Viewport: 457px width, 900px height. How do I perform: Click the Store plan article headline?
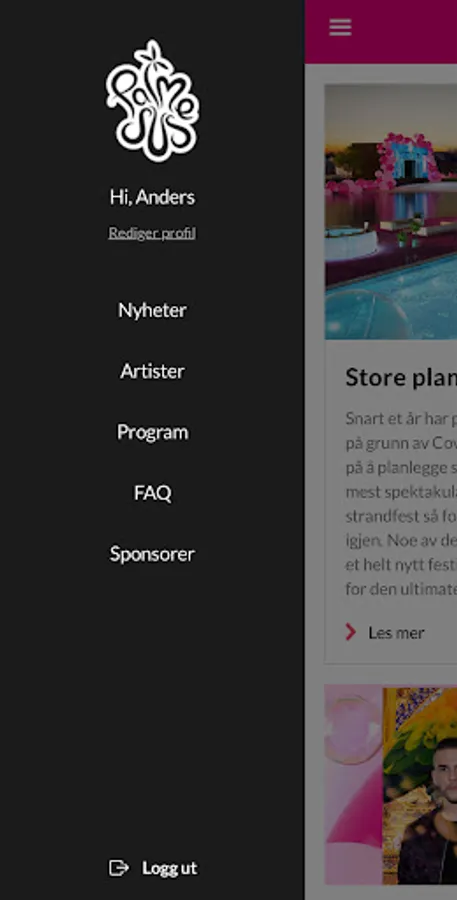(401, 378)
